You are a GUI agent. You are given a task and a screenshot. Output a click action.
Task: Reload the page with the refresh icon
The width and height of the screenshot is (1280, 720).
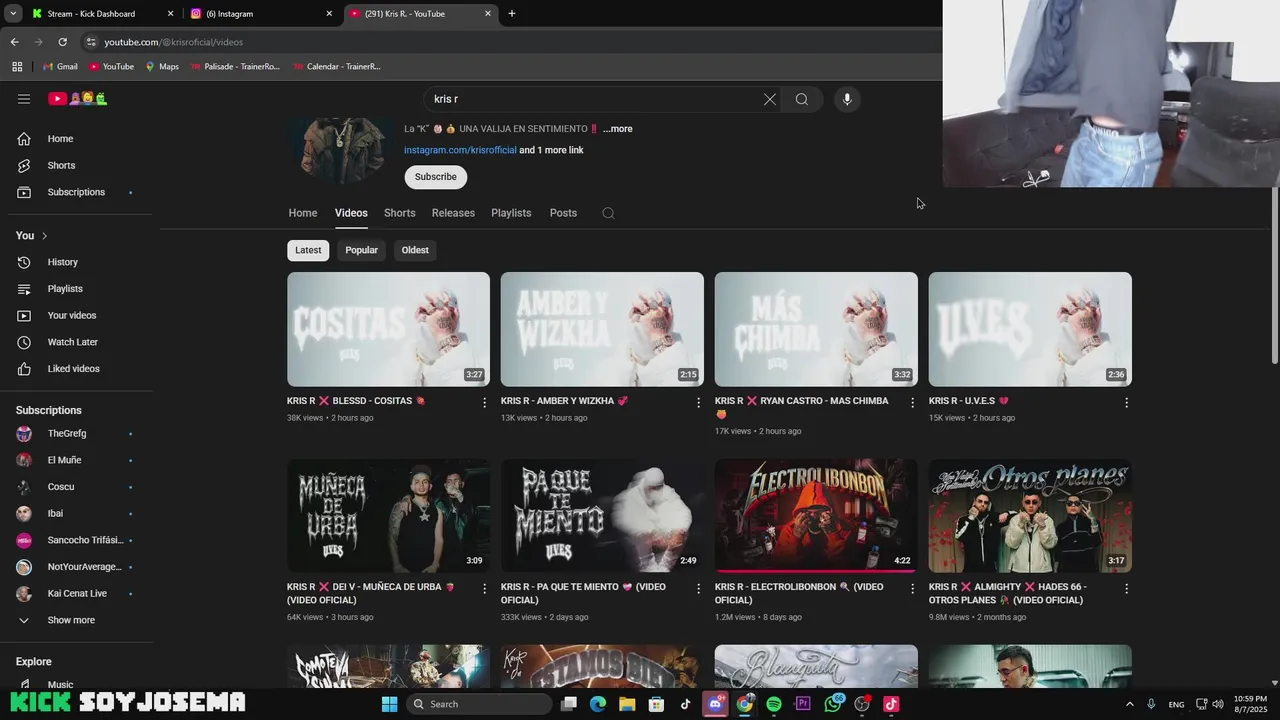pos(62,42)
